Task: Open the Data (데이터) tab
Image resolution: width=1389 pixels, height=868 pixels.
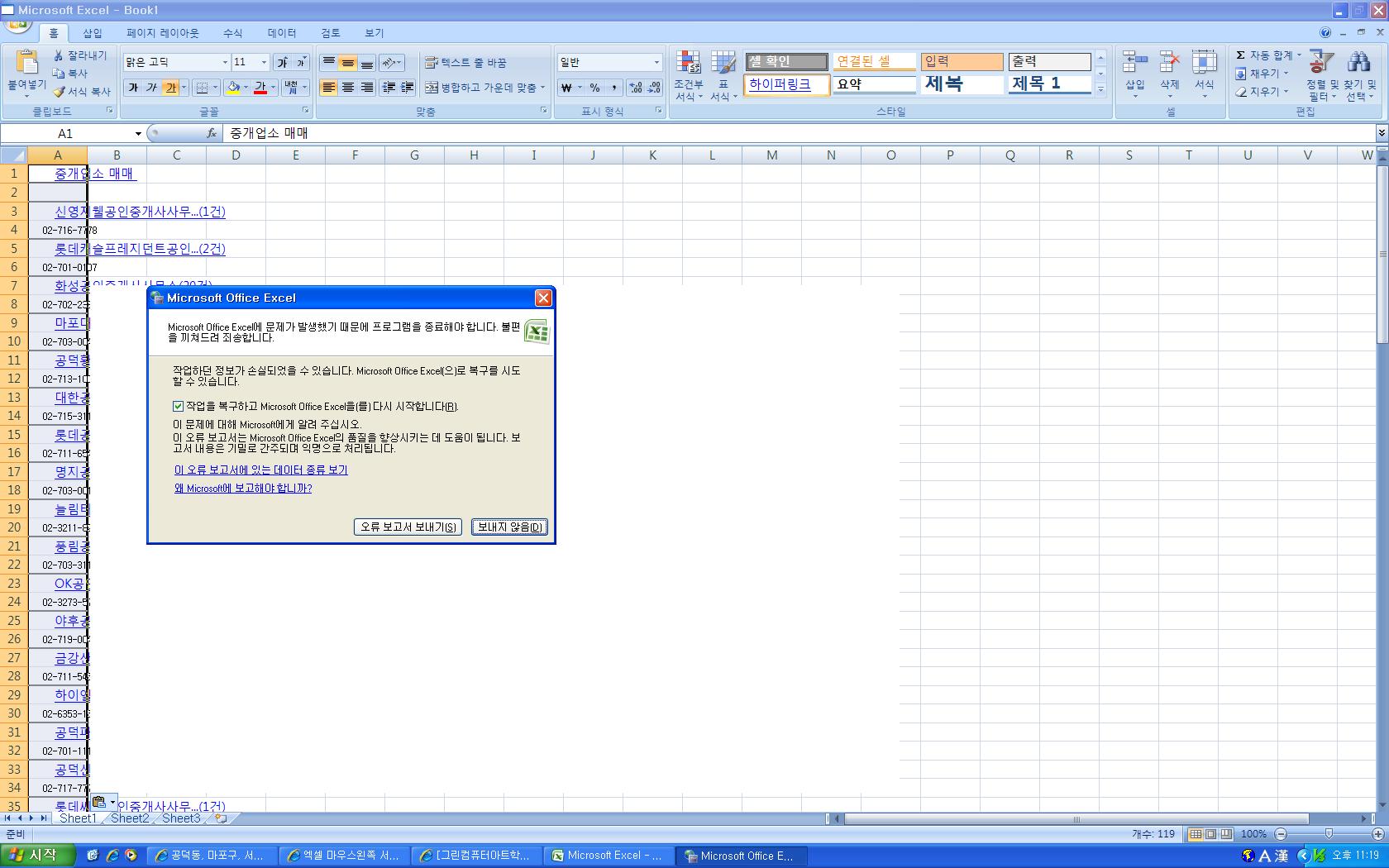Action: click(x=282, y=33)
